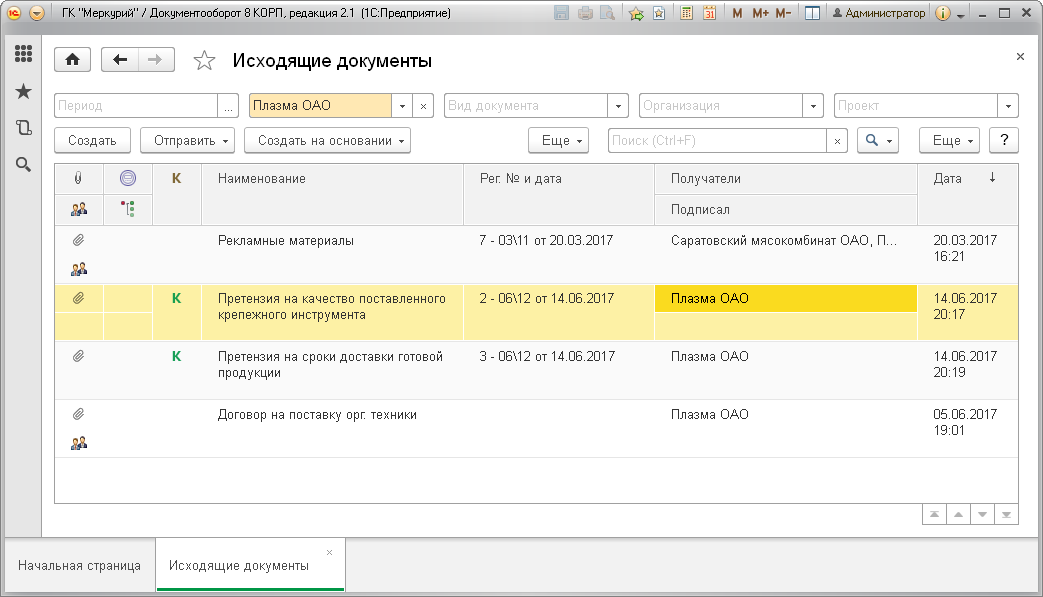Click the Подписал column header
Image resolution: width=1043 pixels, height=597 pixels.
(786, 209)
